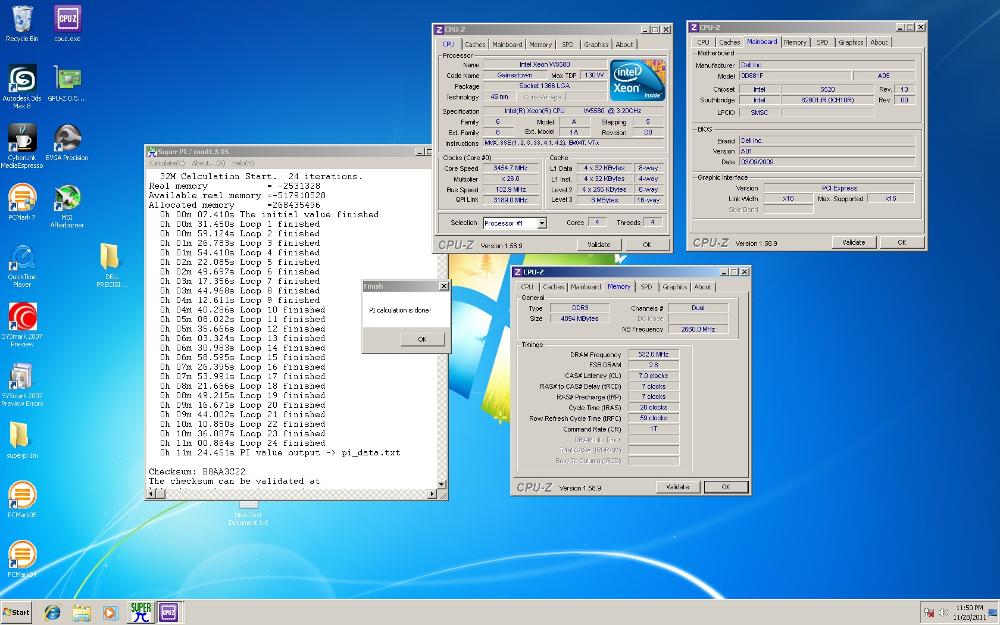This screenshot has height=625, width=1000.
Task: Click the DRAM Frequency value field
Action: coord(654,355)
